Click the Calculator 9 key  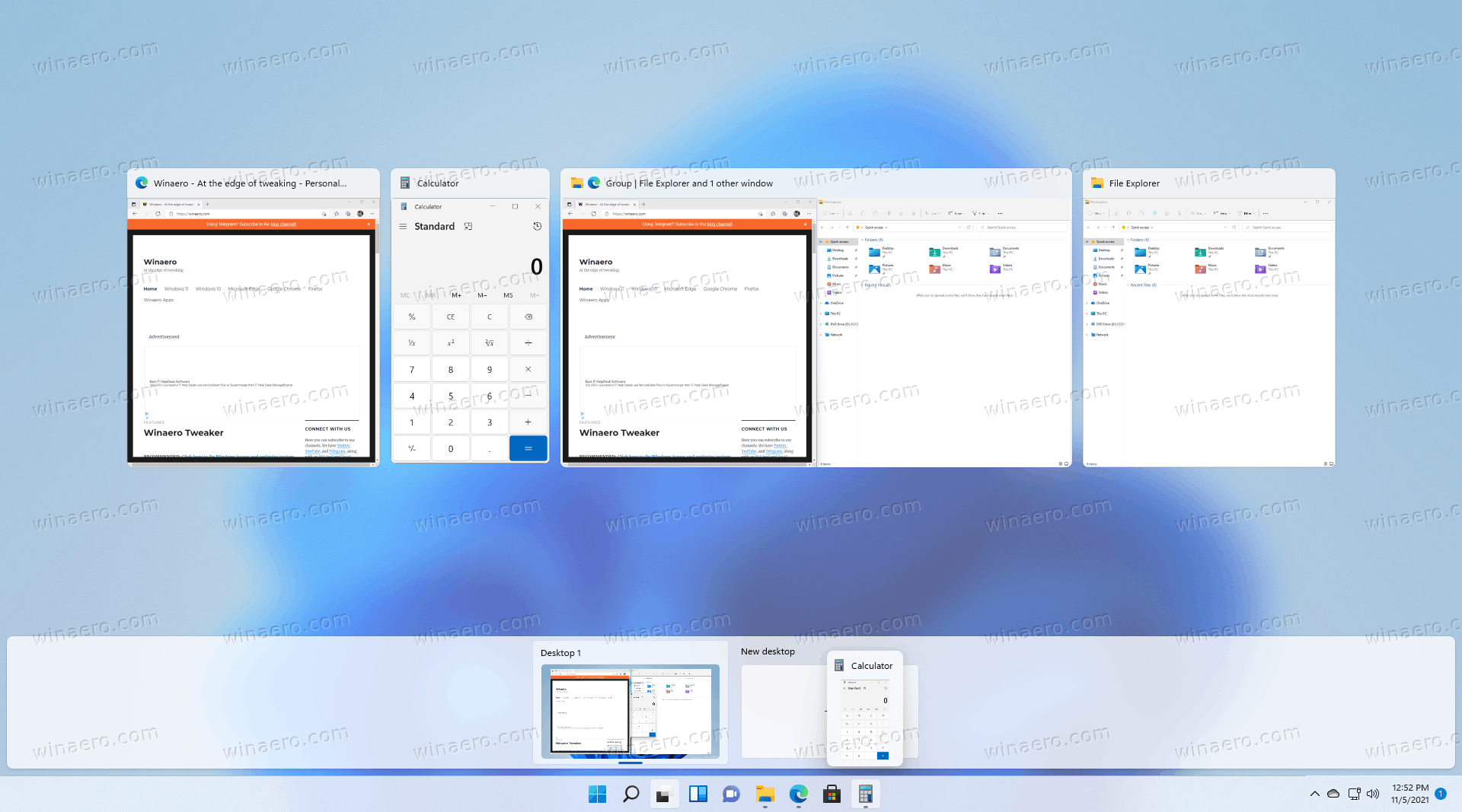490,369
